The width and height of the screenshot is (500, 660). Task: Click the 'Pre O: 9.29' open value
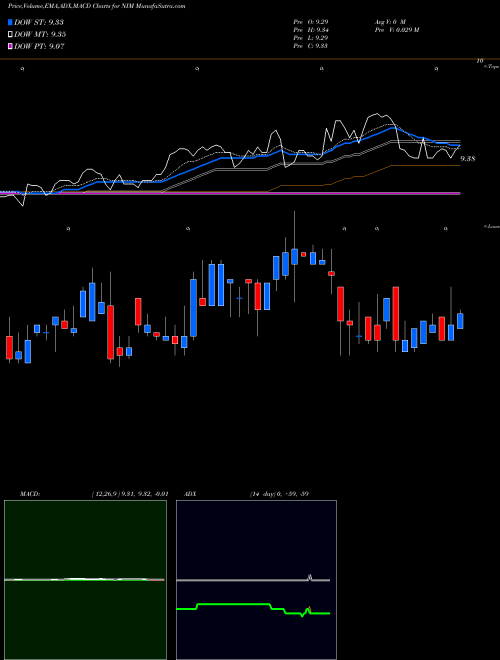[311, 21]
